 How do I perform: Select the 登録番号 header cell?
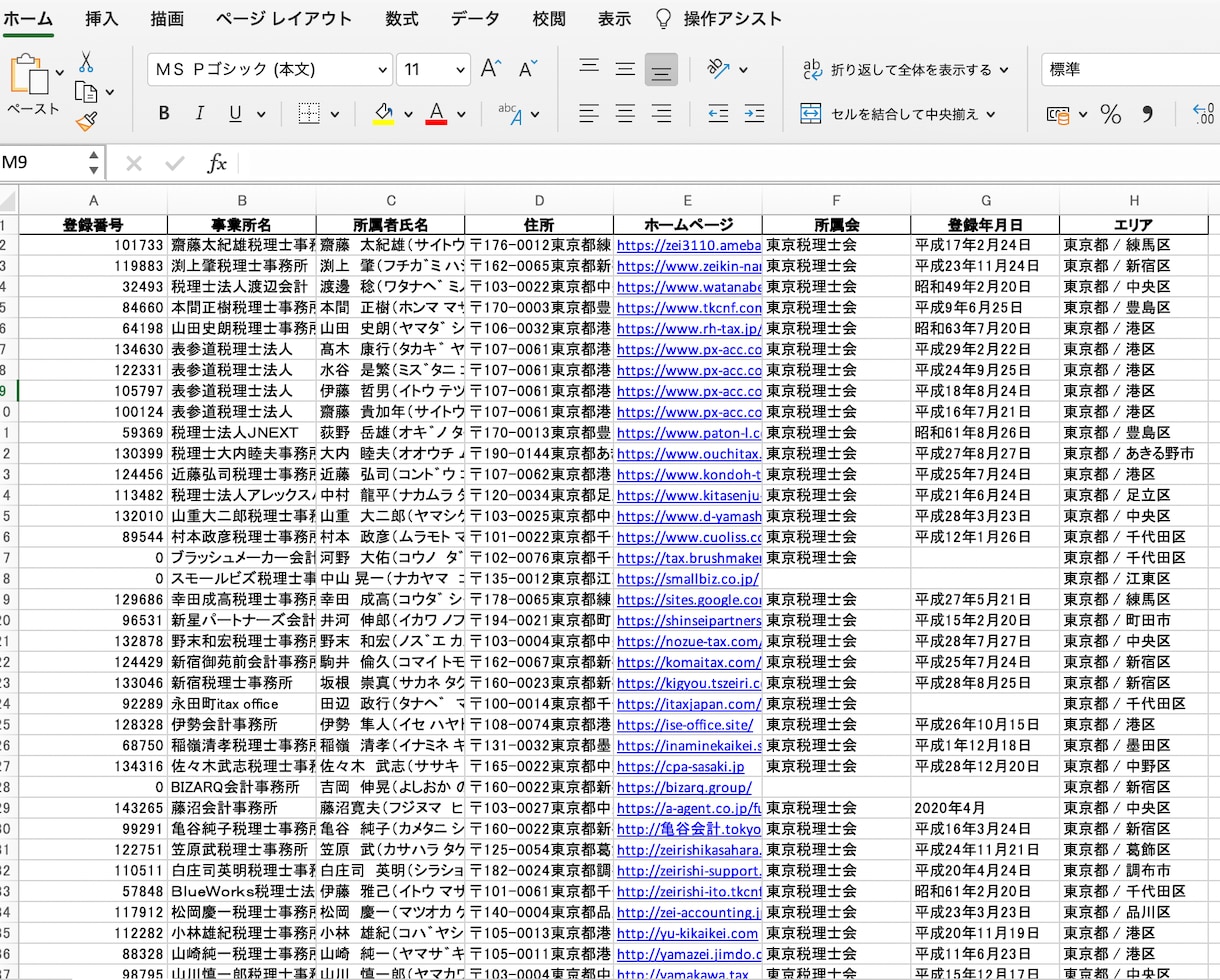[x=93, y=225]
